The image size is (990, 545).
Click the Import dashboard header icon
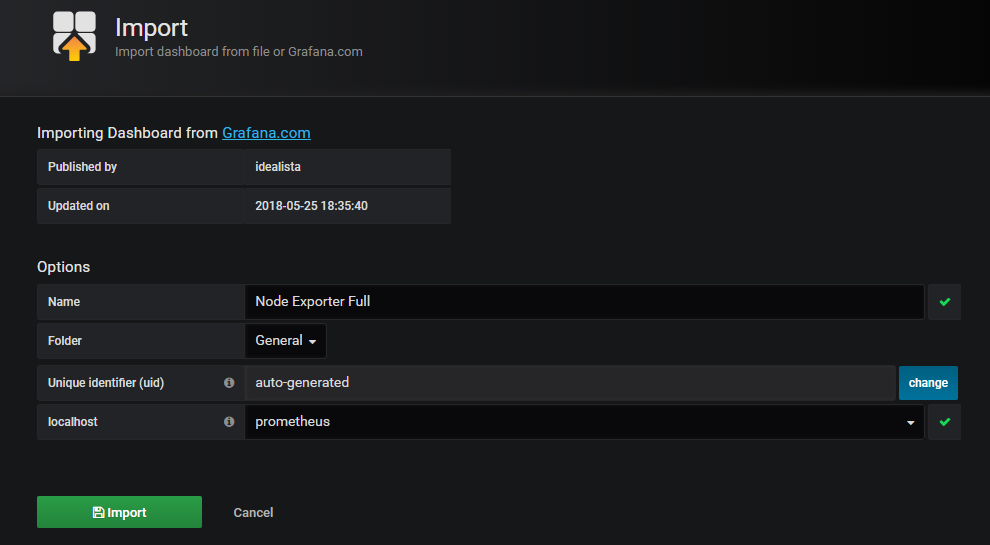coord(75,36)
